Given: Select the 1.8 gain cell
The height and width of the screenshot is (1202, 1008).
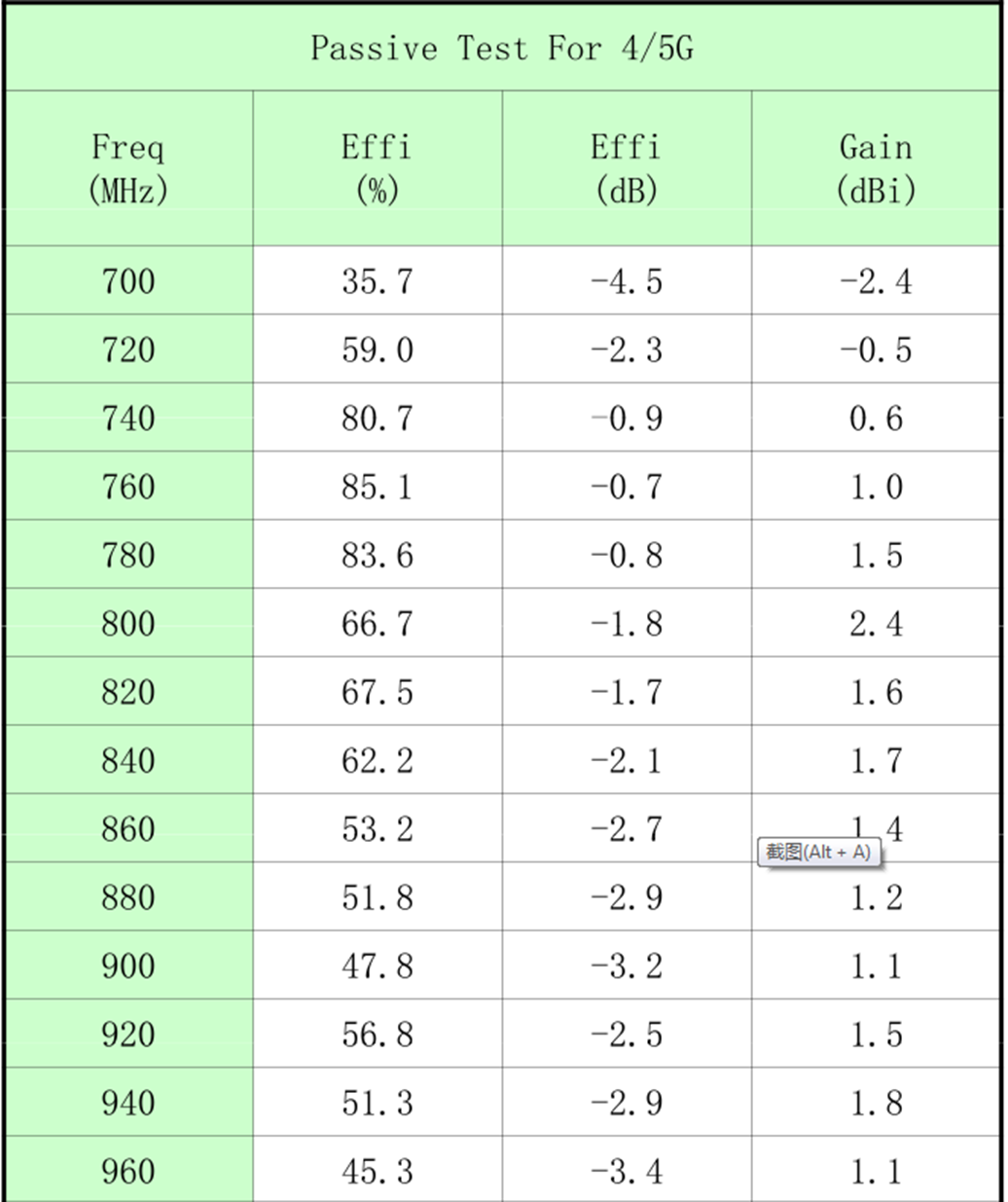Looking at the screenshot, I should (x=876, y=1103).
